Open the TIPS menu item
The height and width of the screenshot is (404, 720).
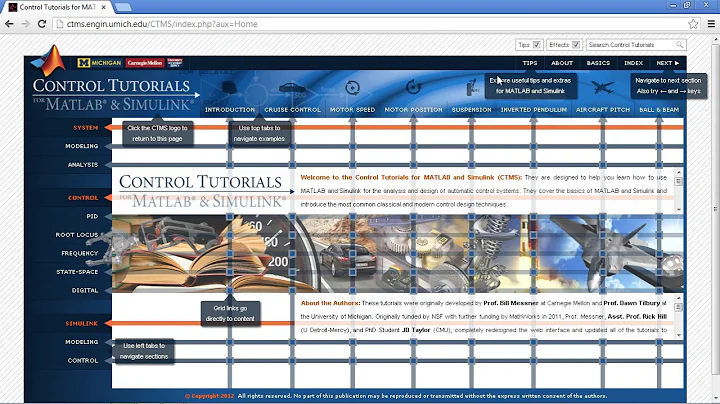529,63
